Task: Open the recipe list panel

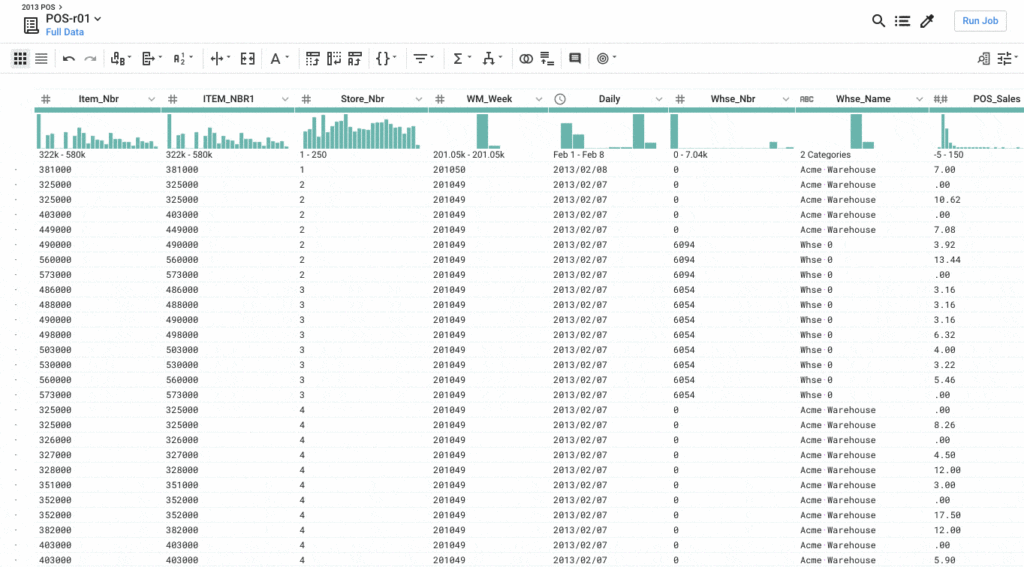Action: tap(903, 21)
